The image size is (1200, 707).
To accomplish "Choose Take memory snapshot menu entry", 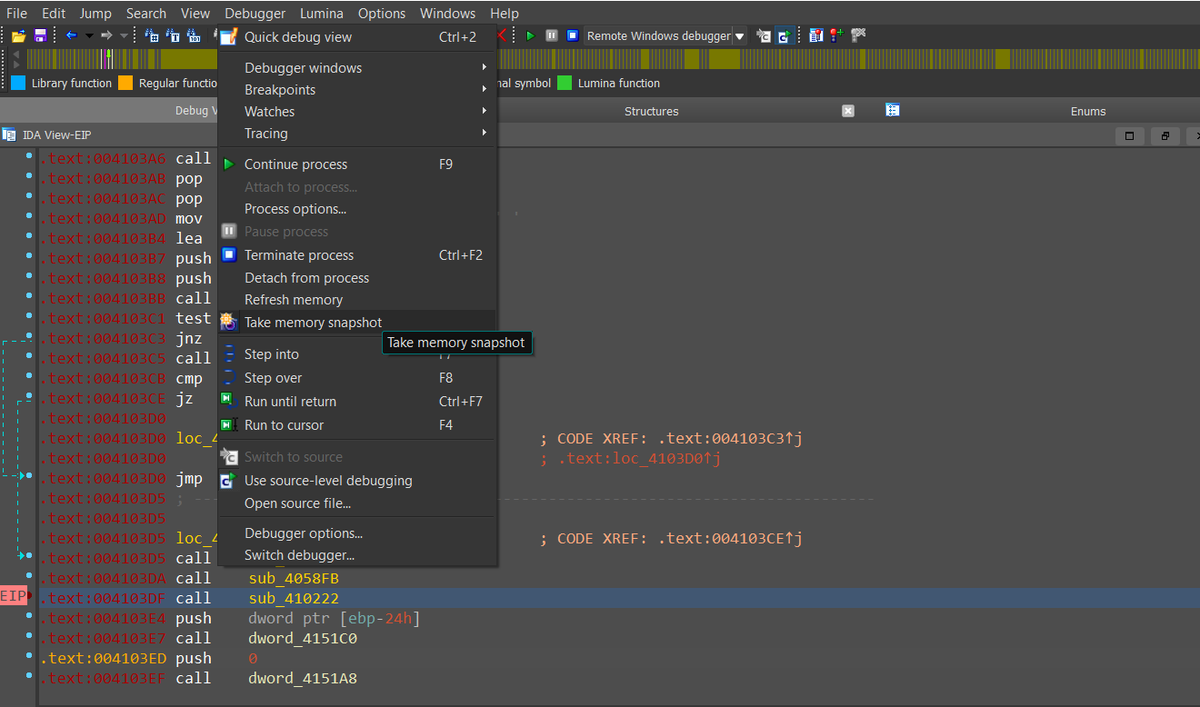I will click(357, 323).
